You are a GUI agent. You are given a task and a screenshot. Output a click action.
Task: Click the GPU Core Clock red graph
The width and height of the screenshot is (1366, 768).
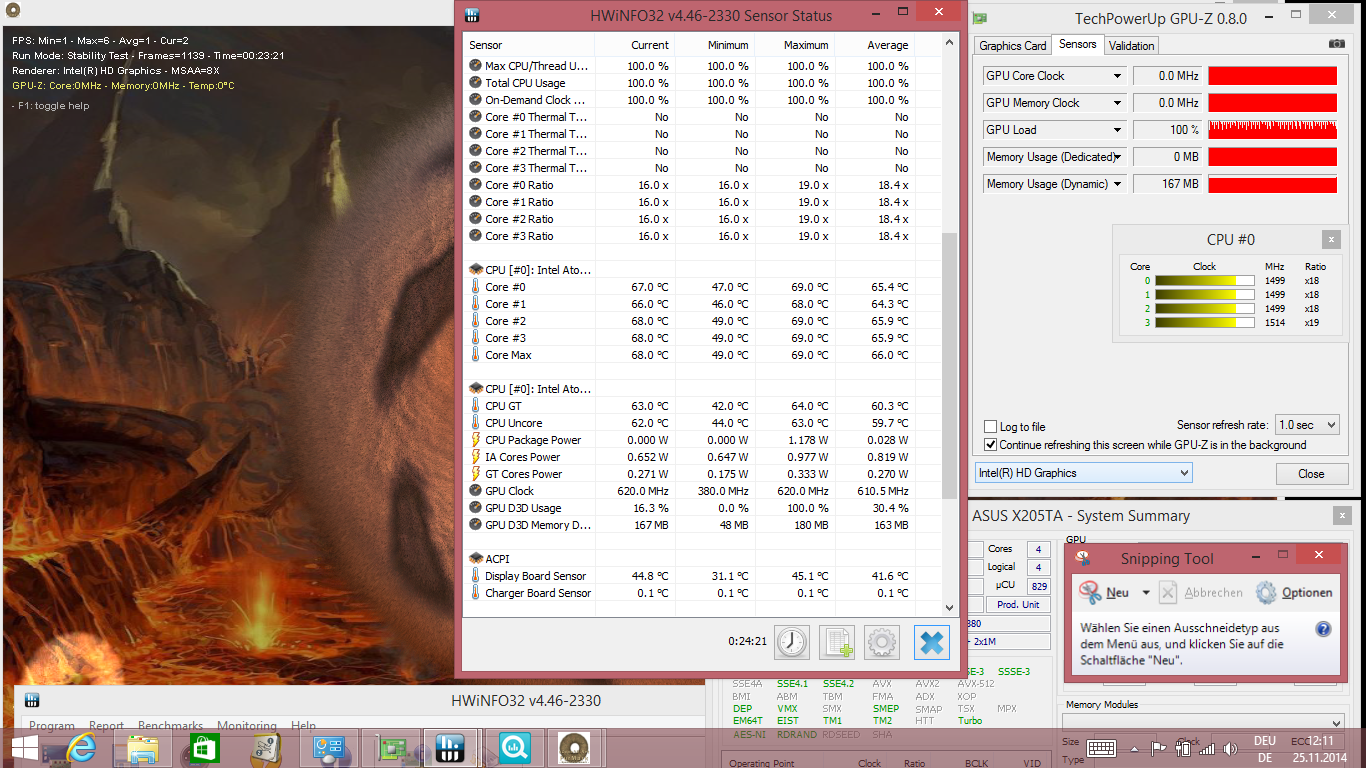pyautogui.click(x=1272, y=76)
